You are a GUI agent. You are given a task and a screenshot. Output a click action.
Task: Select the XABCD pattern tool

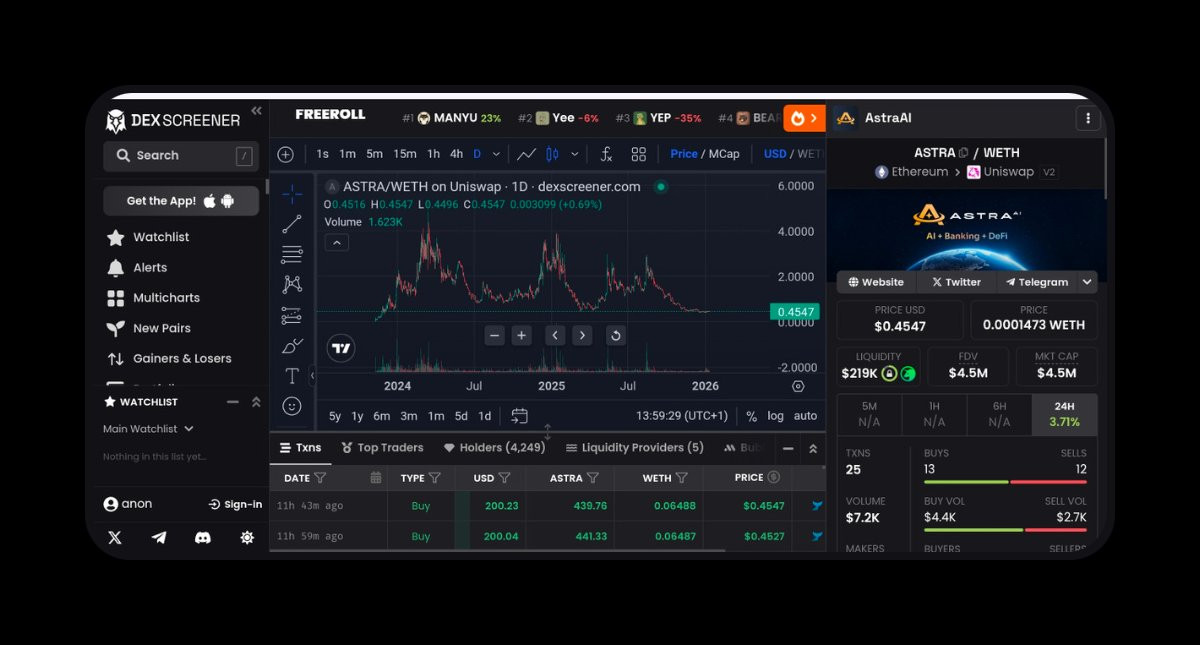[x=291, y=285]
